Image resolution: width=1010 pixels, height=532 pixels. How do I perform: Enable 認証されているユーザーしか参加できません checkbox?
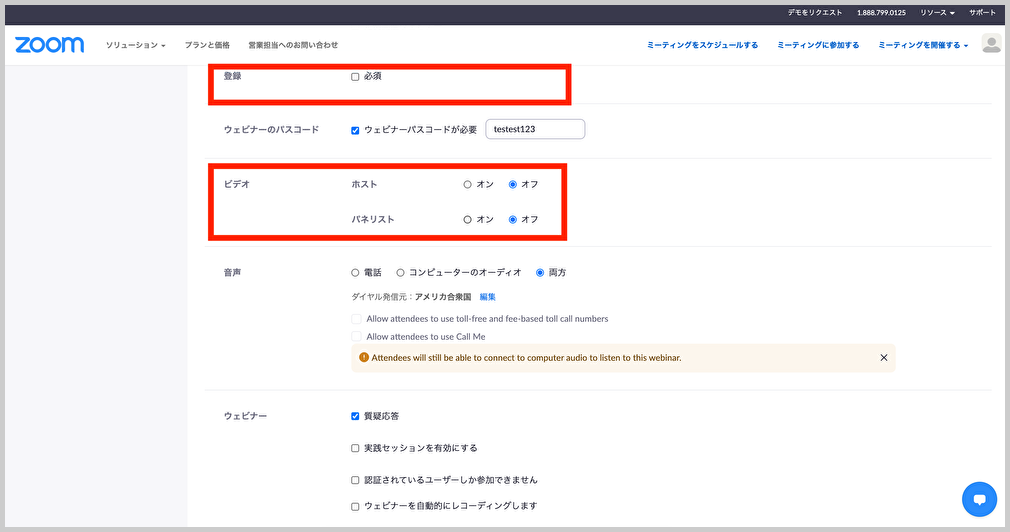tap(355, 480)
